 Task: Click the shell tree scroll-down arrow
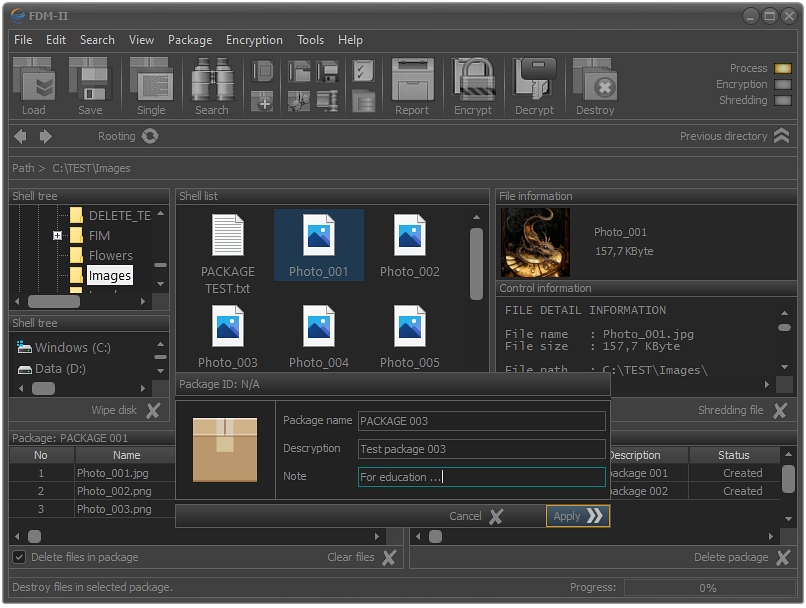161,284
